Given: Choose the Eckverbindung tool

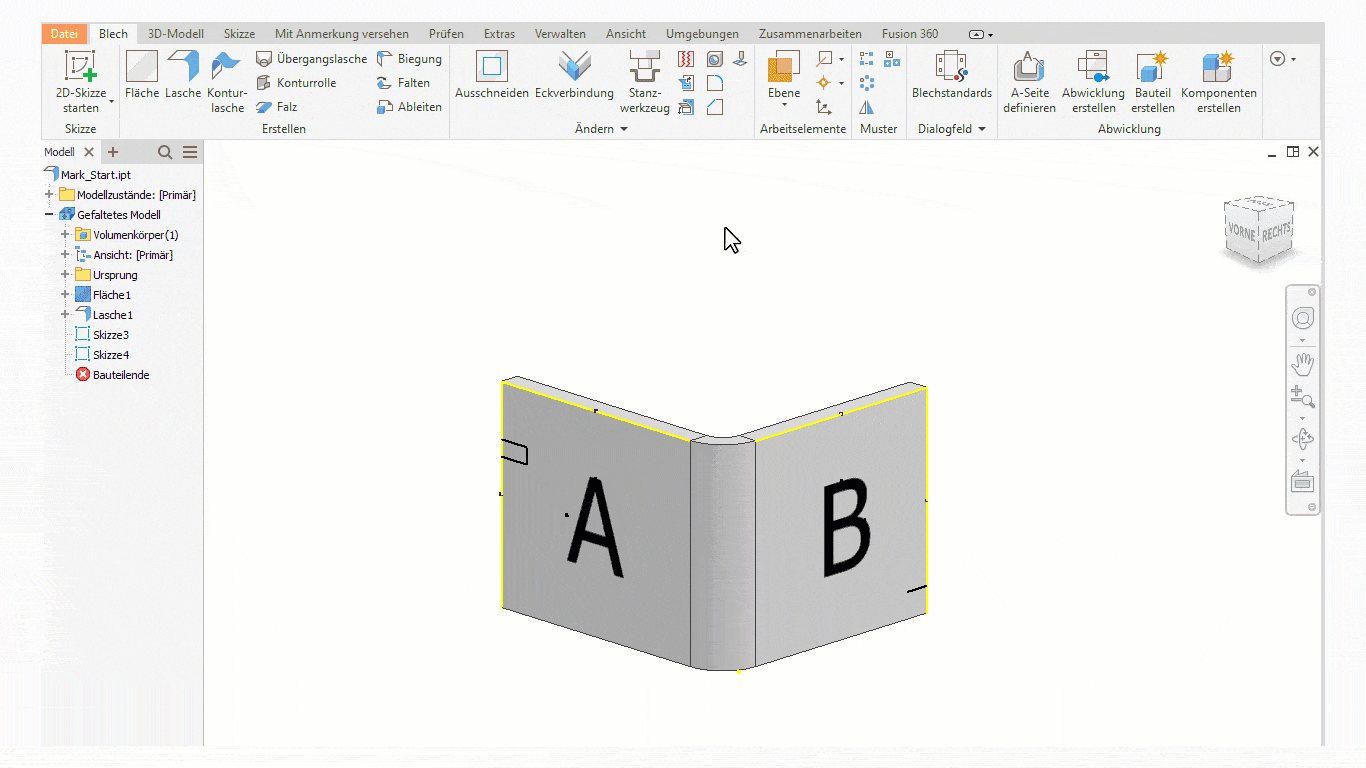Looking at the screenshot, I should [574, 75].
